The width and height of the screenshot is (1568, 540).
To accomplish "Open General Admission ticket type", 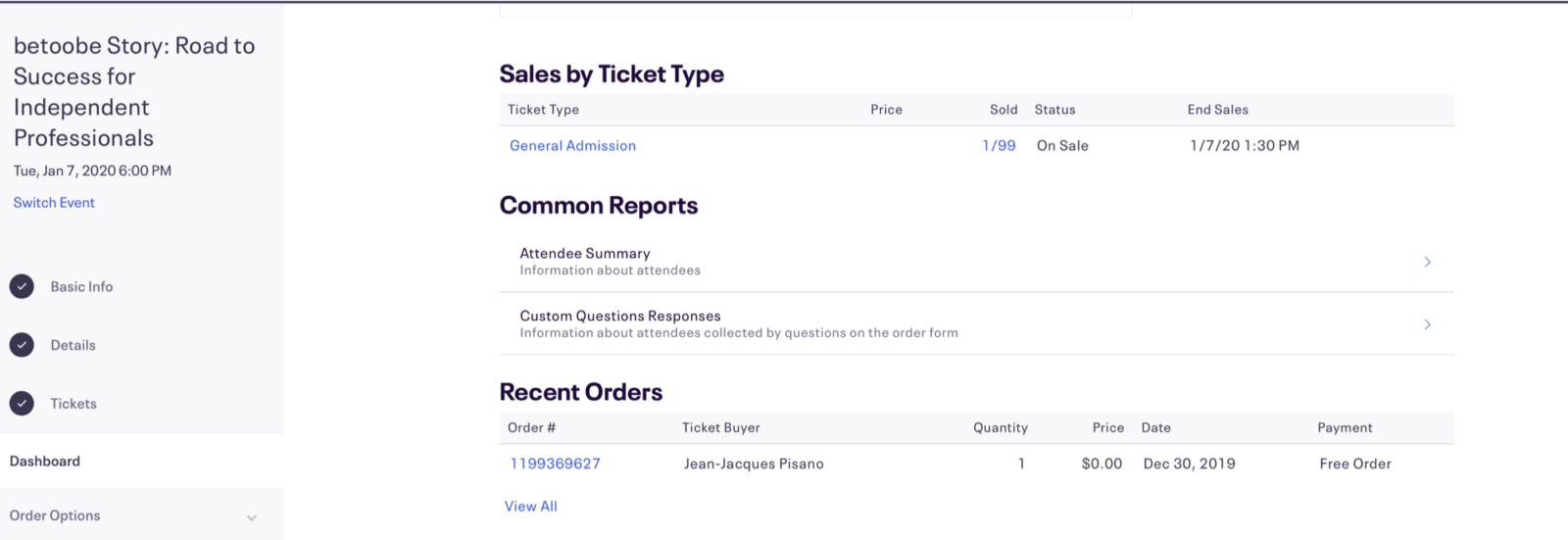I will [x=572, y=145].
